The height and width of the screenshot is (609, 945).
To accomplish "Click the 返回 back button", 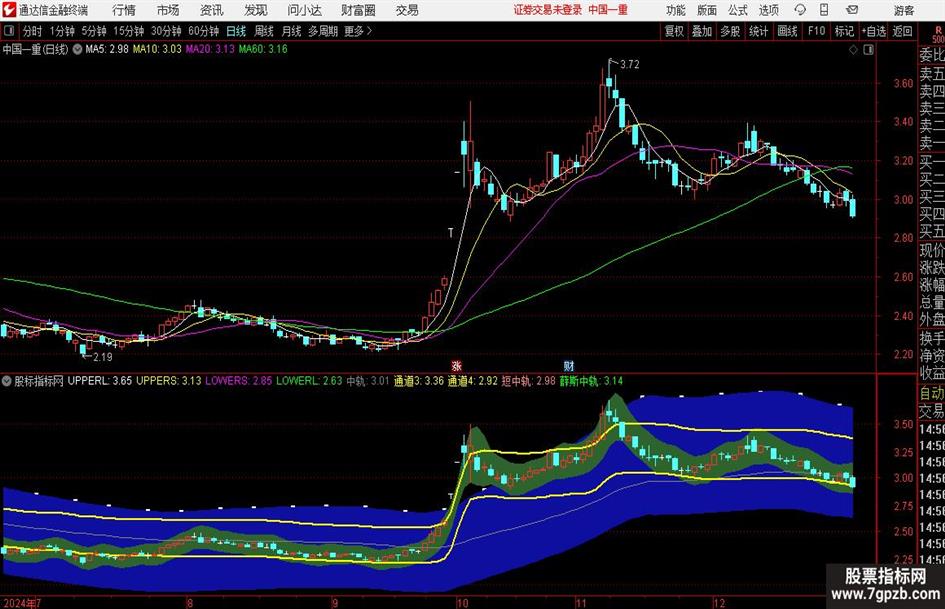I will coord(902,31).
